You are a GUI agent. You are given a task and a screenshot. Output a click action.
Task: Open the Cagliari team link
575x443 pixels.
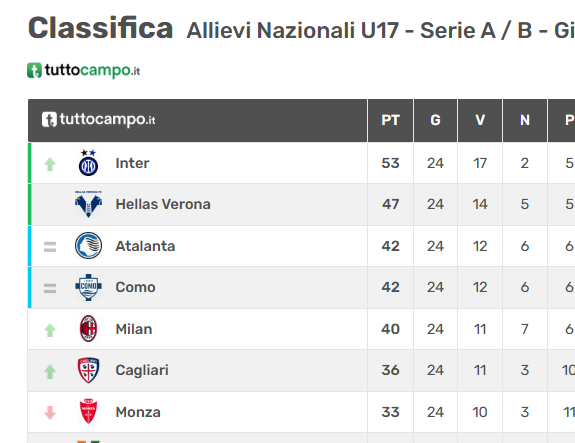click(x=142, y=370)
